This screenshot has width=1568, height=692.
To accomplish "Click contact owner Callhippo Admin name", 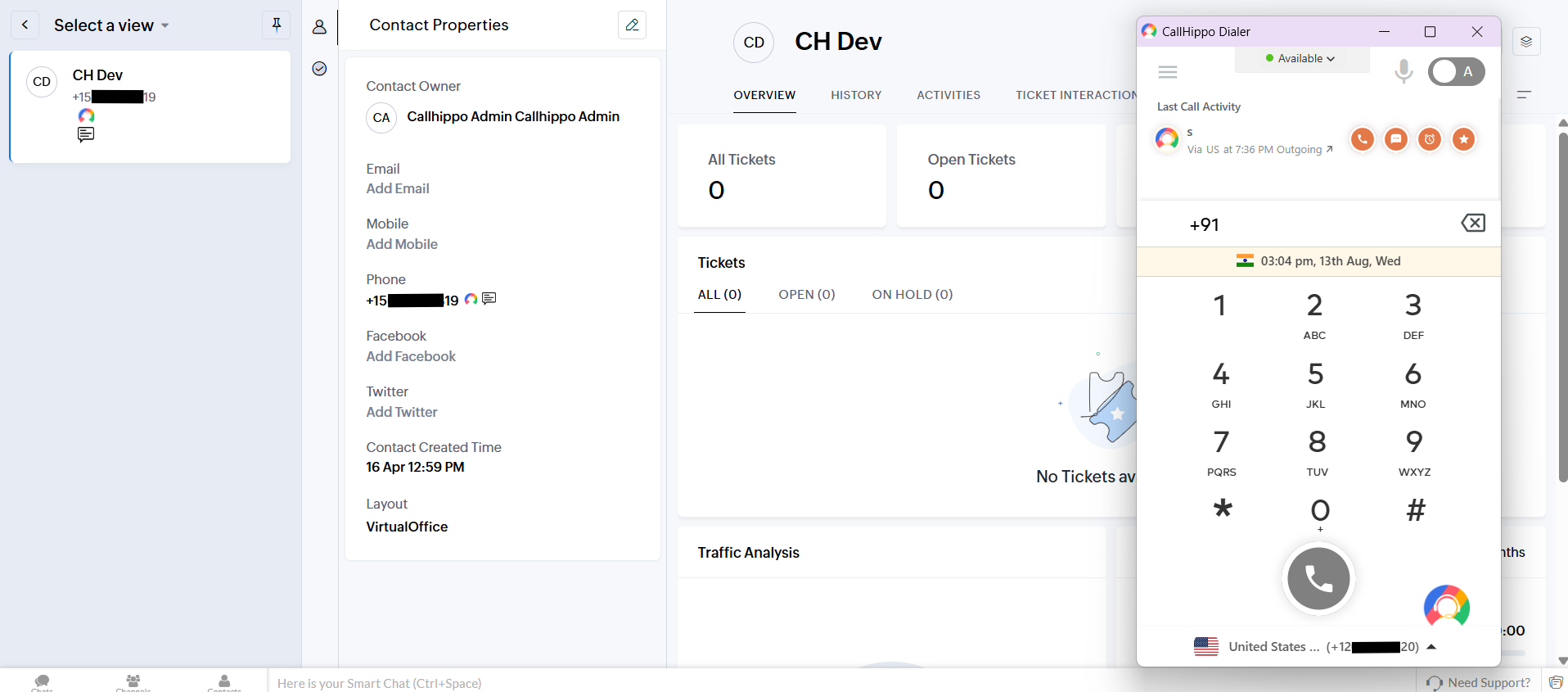I will (513, 117).
